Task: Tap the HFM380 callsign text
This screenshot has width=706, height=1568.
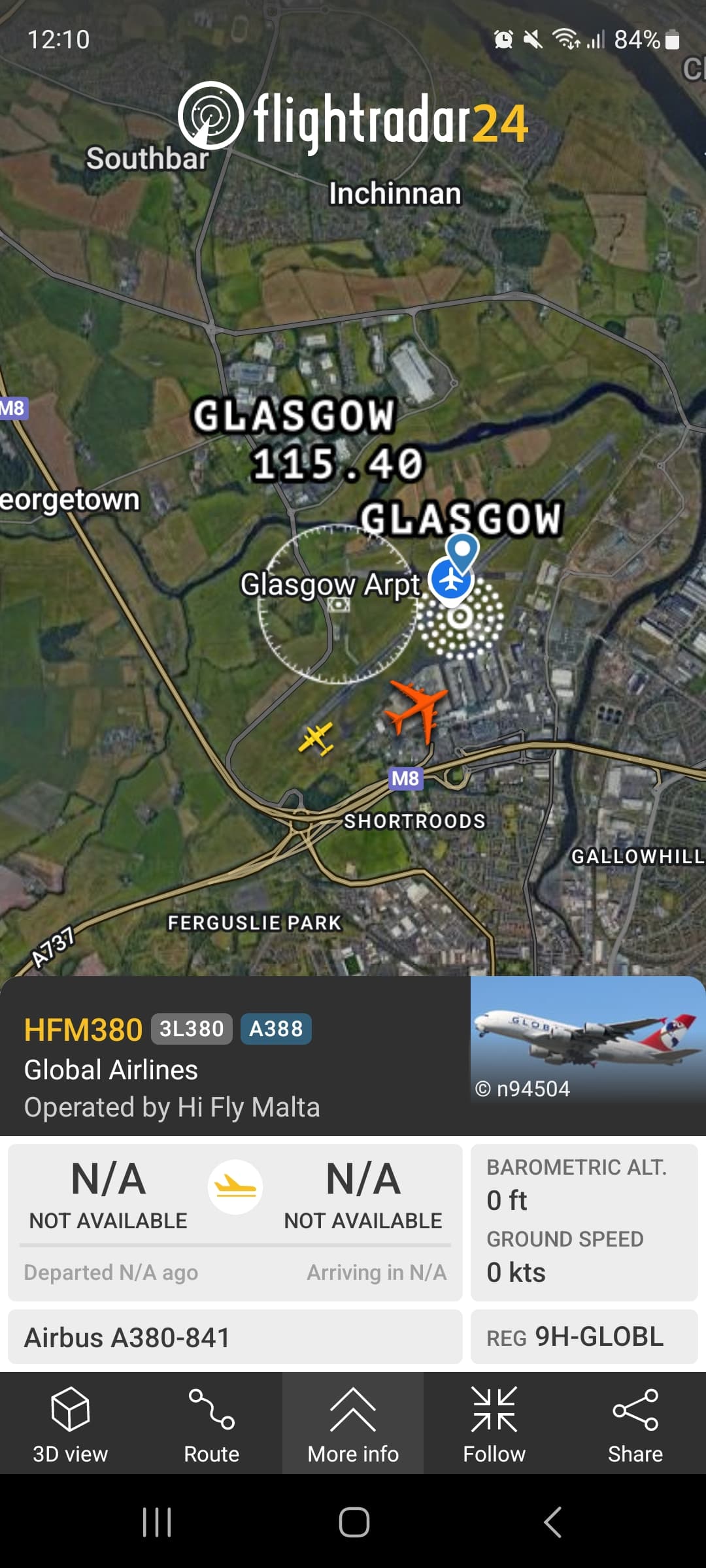Action: [x=83, y=1030]
